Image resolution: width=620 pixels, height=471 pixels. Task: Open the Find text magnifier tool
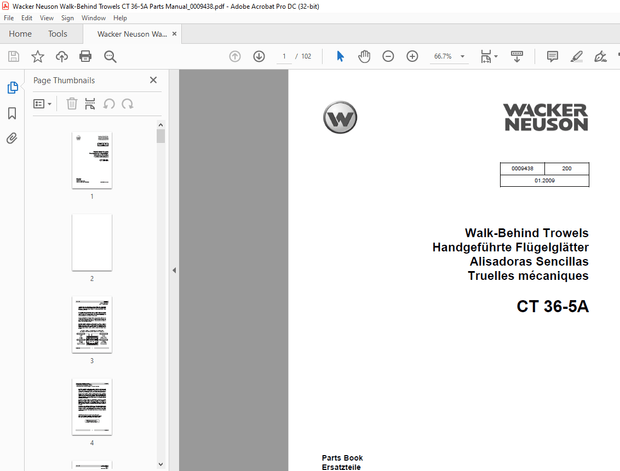[x=110, y=57]
